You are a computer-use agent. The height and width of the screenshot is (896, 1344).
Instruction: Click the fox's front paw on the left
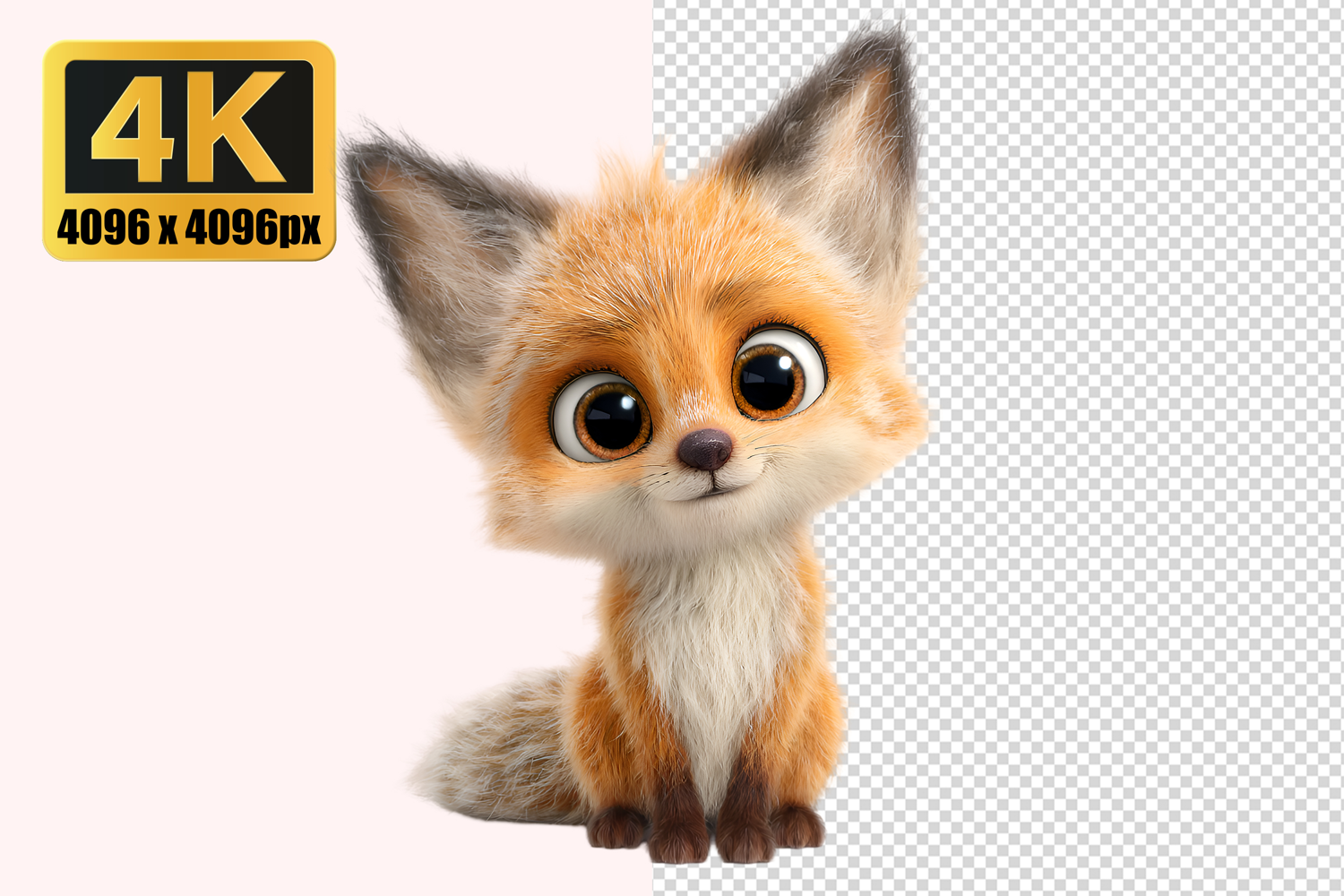pyautogui.click(x=678, y=842)
